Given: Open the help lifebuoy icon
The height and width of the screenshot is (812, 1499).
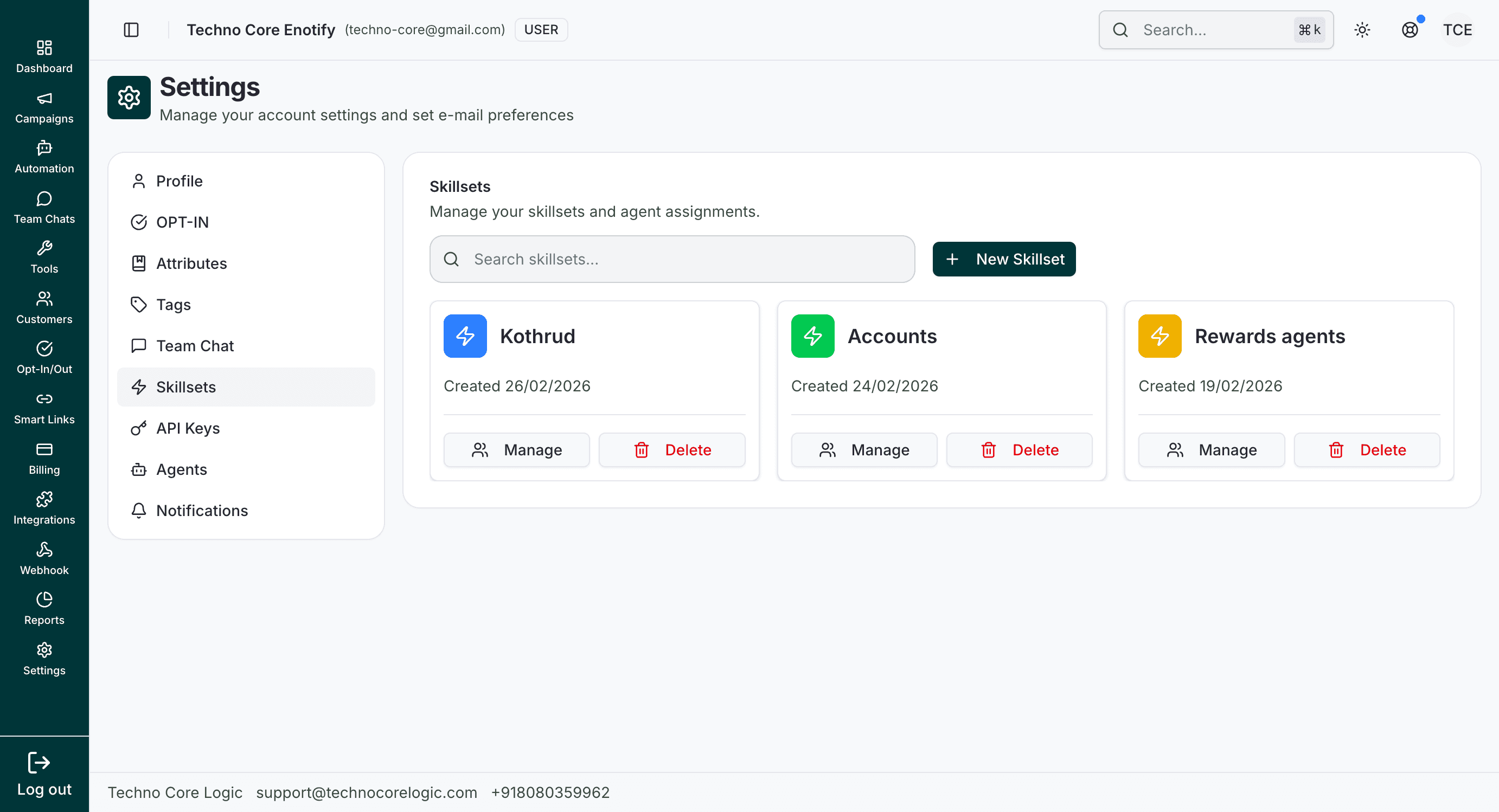Looking at the screenshot, I should pos(1410,30).
